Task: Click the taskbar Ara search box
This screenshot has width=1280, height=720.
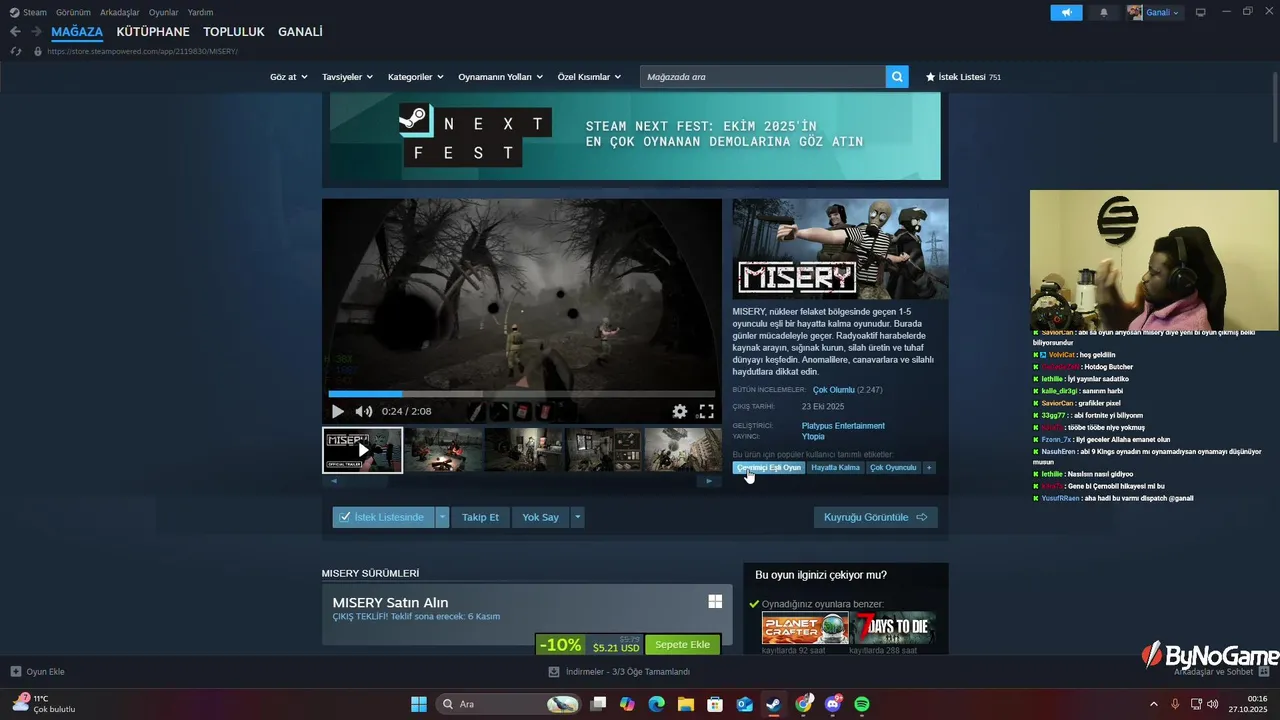Action: [x=509, y=704]
